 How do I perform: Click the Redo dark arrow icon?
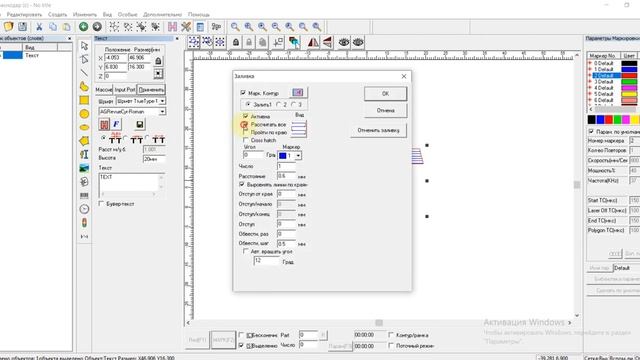tap(97, 27)
